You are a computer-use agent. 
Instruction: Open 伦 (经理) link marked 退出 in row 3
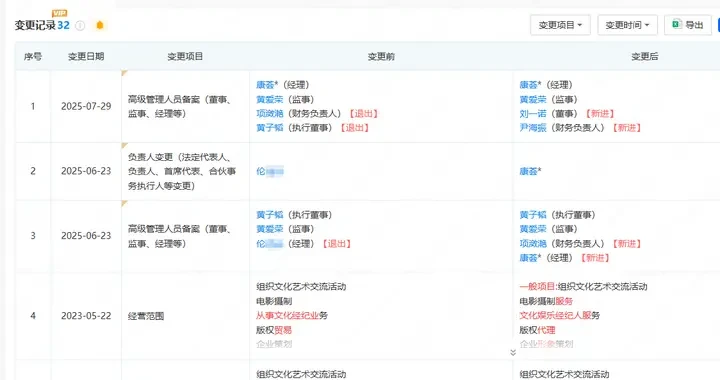tap(270, 244)
